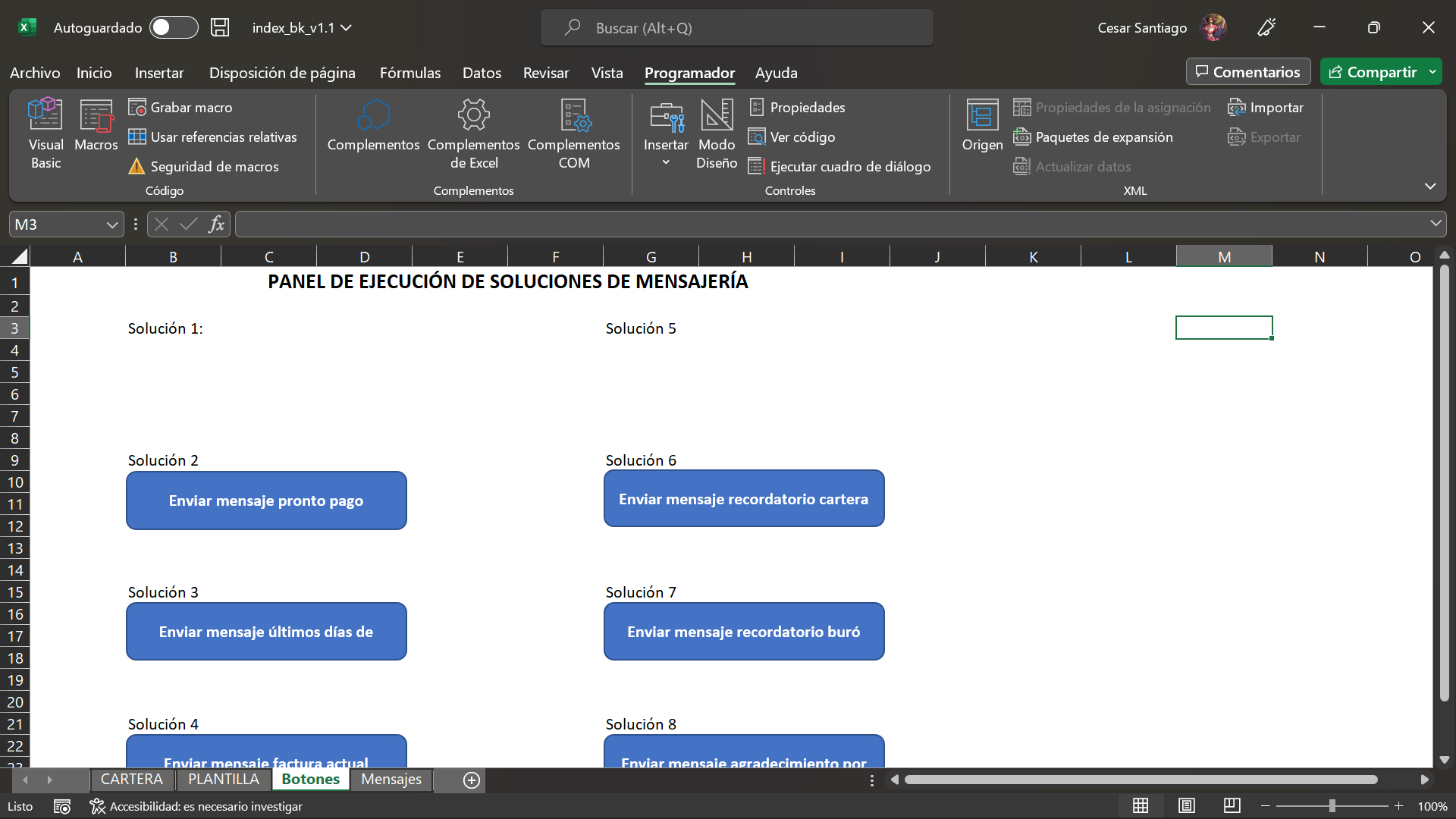Toggle Usar referencias relativas

click(x=214, y=136)
